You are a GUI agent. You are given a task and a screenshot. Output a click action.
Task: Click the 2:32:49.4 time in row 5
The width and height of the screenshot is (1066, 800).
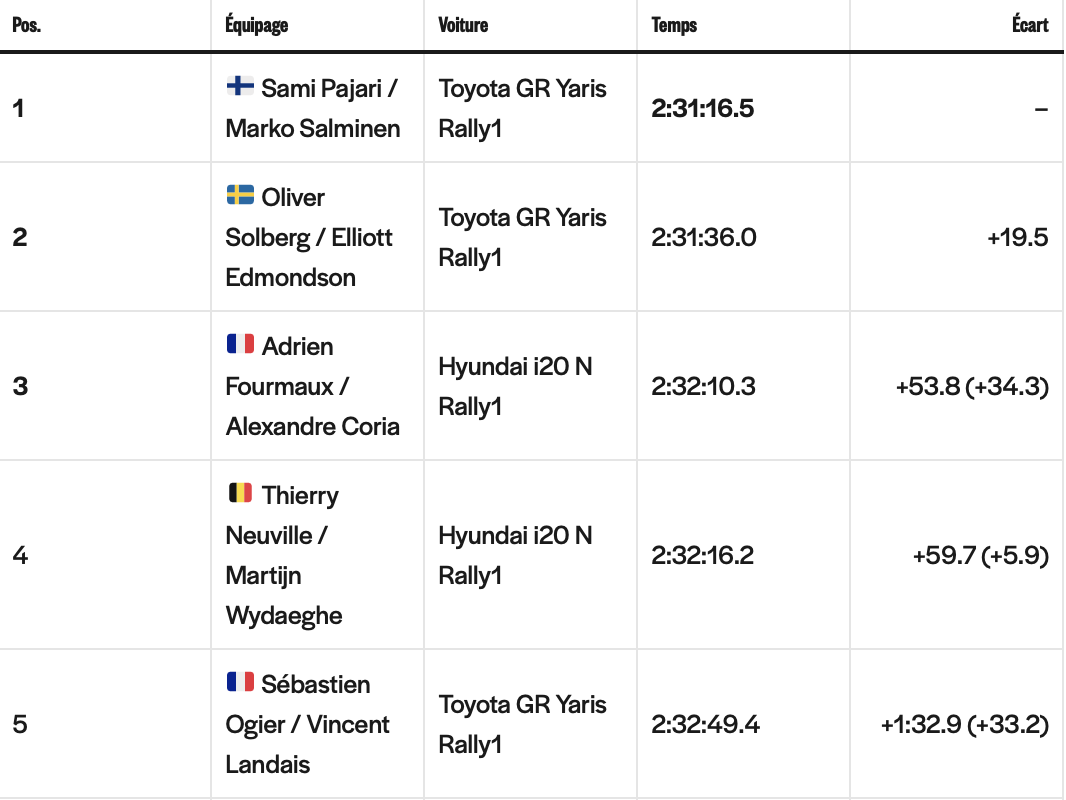tap(705, 725)
